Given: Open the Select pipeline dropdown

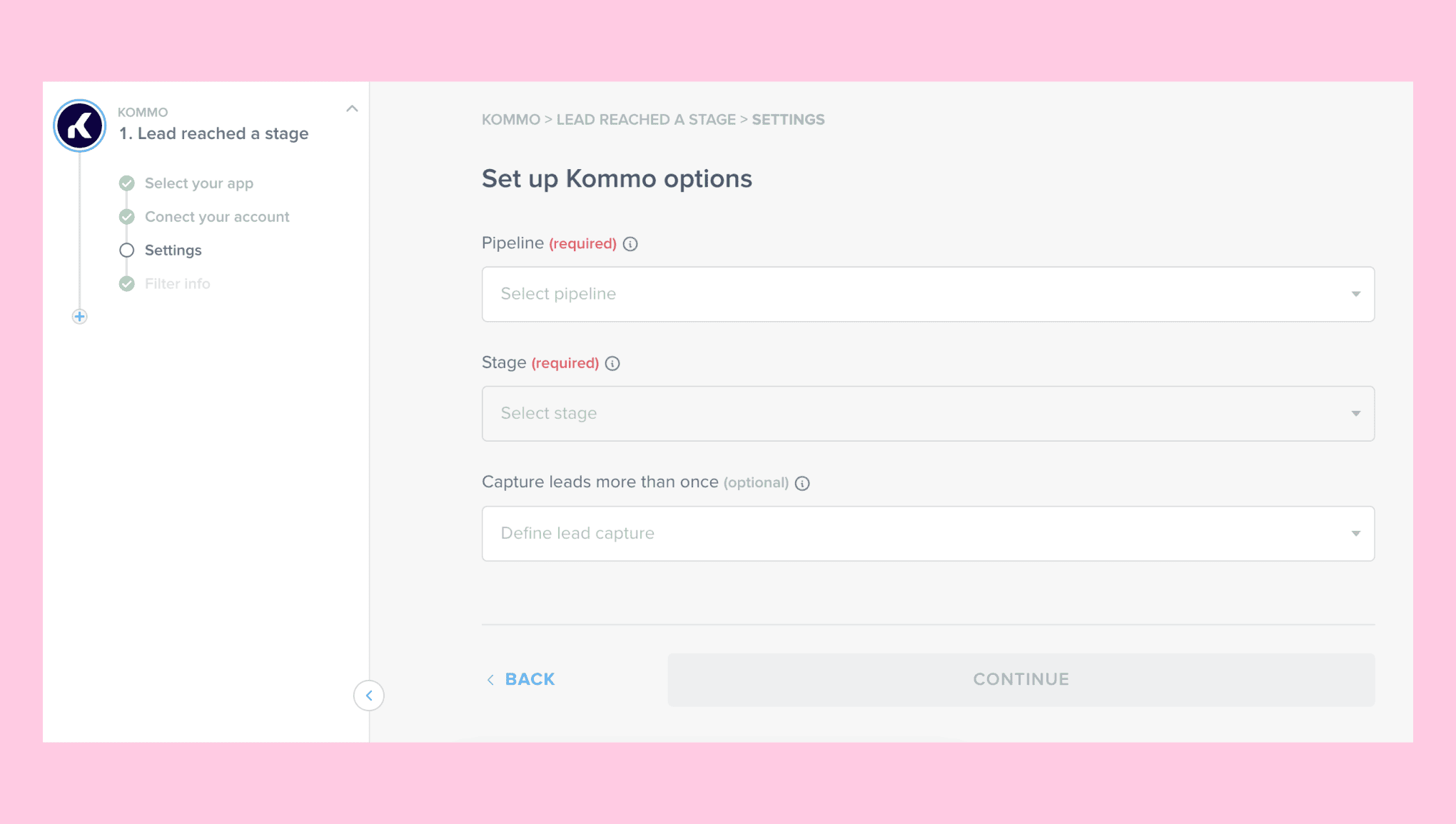Looking at the screenshot, I should (928, 294).
